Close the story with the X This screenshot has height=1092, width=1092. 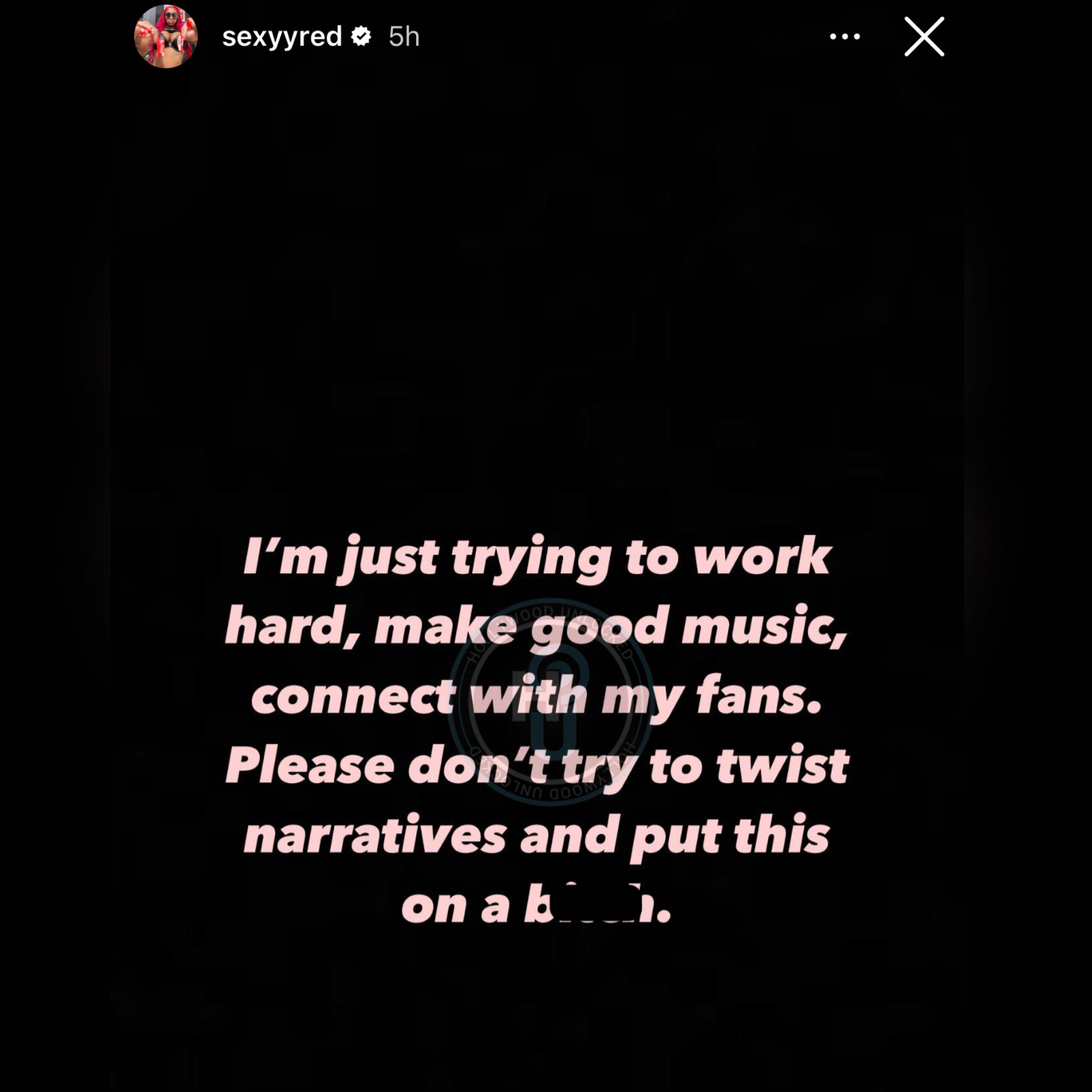pos(924,37)
